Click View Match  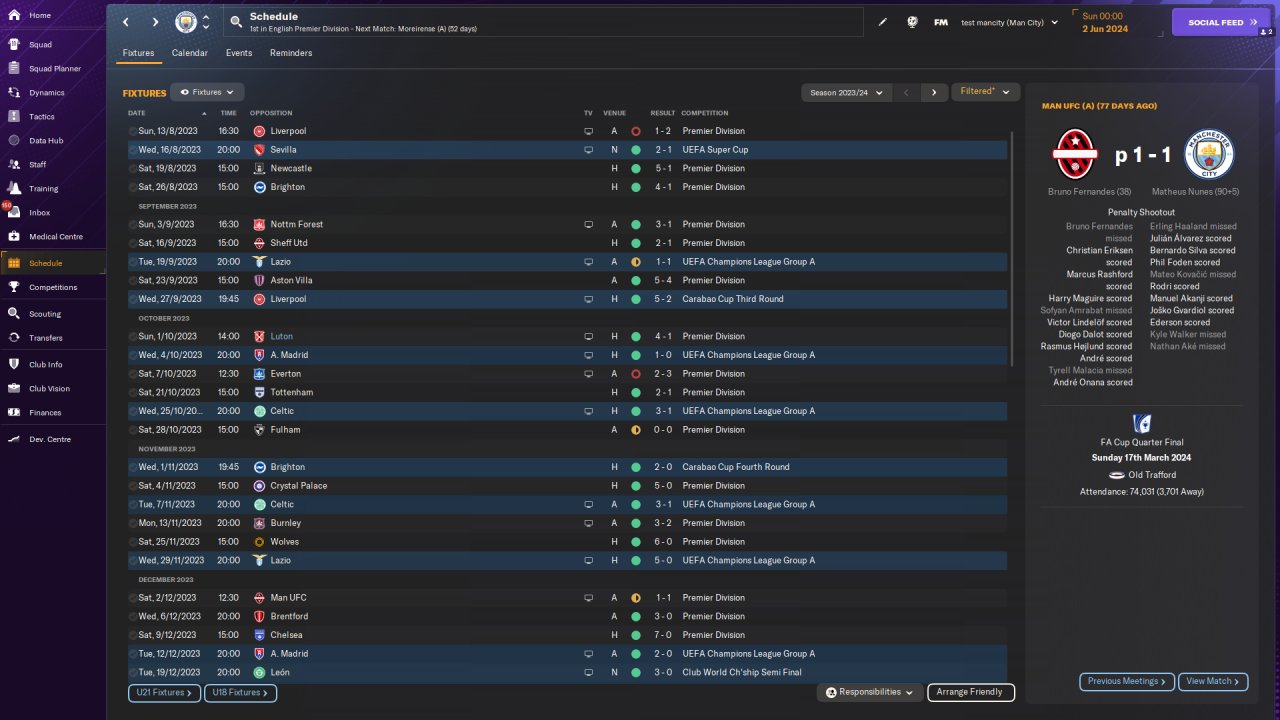coord(1213,682)
